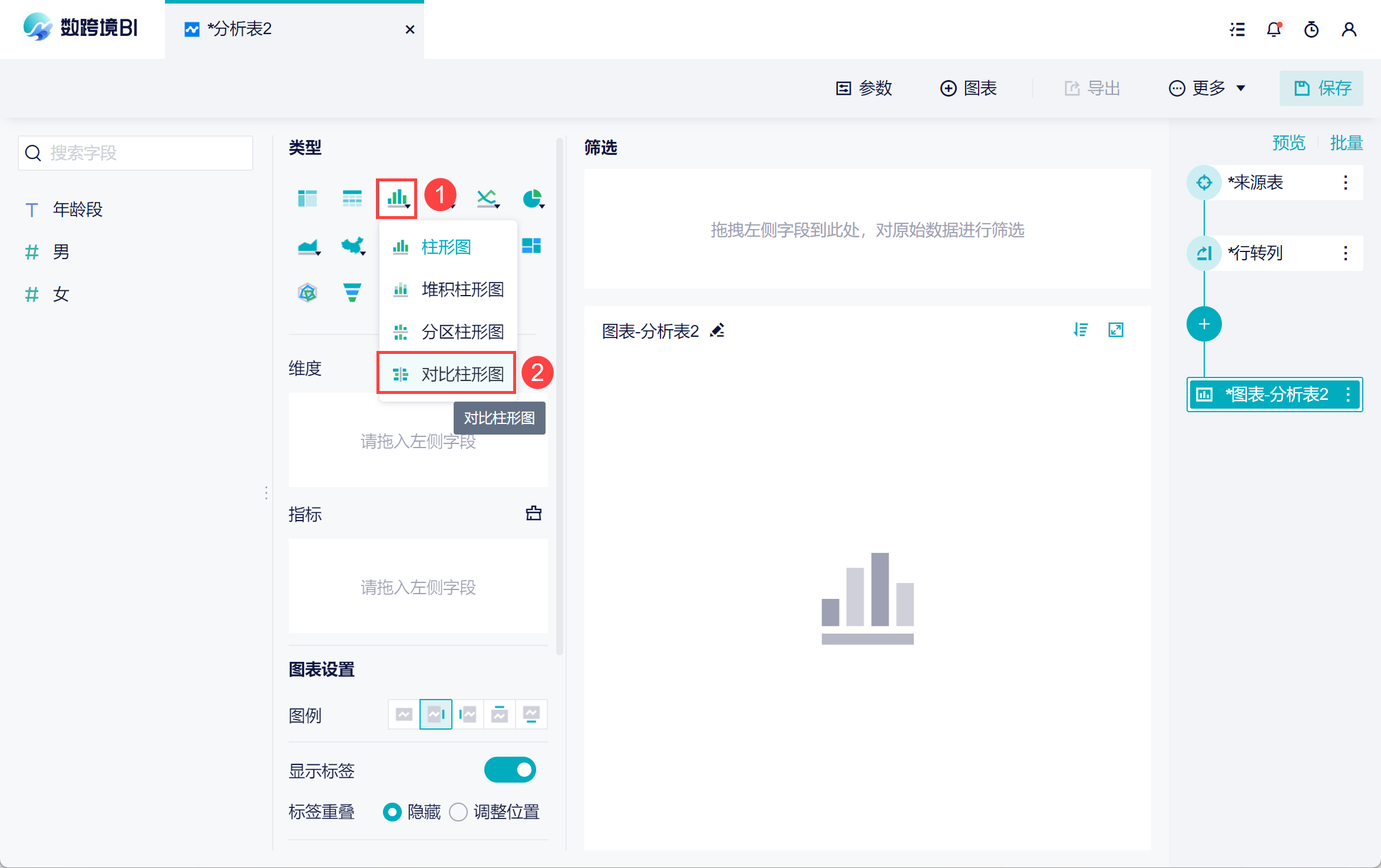Image resolution: width=1381 pixels, height=868 pixels.
Task: Click the edit chart title pencil icon
Action: [x=717, y=331]
